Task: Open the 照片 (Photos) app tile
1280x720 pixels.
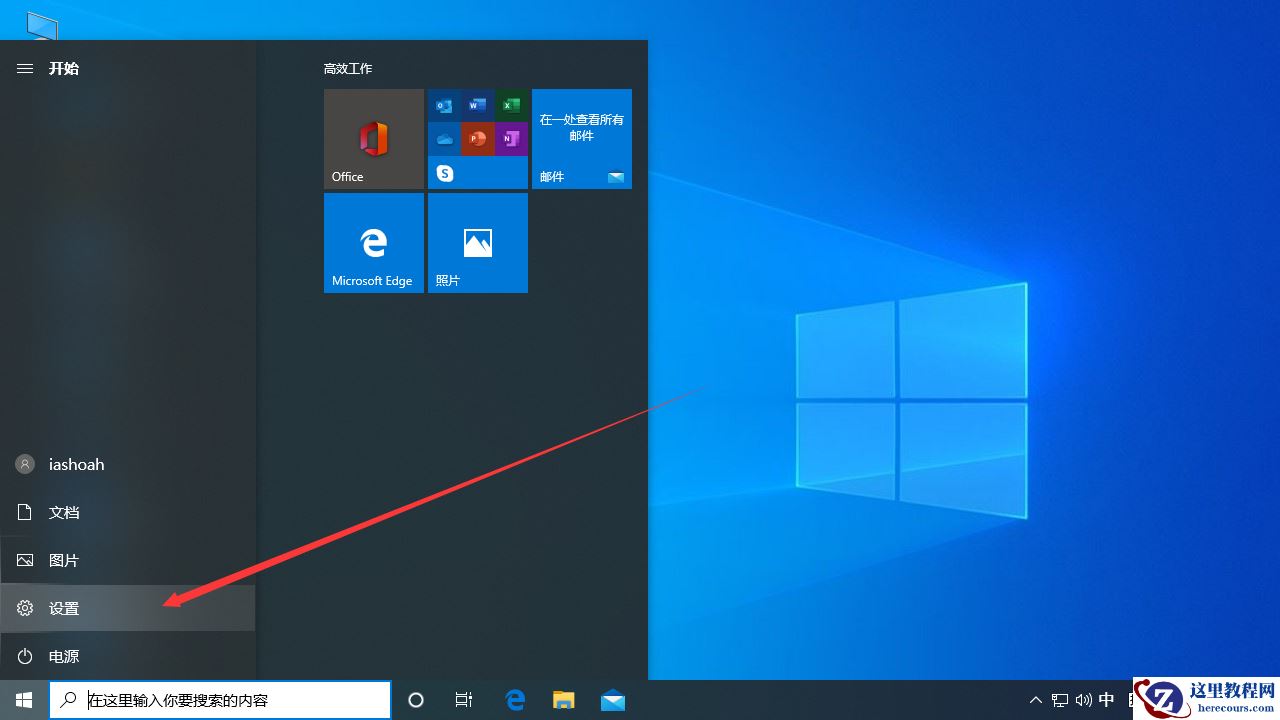Action: pos(477,242)
